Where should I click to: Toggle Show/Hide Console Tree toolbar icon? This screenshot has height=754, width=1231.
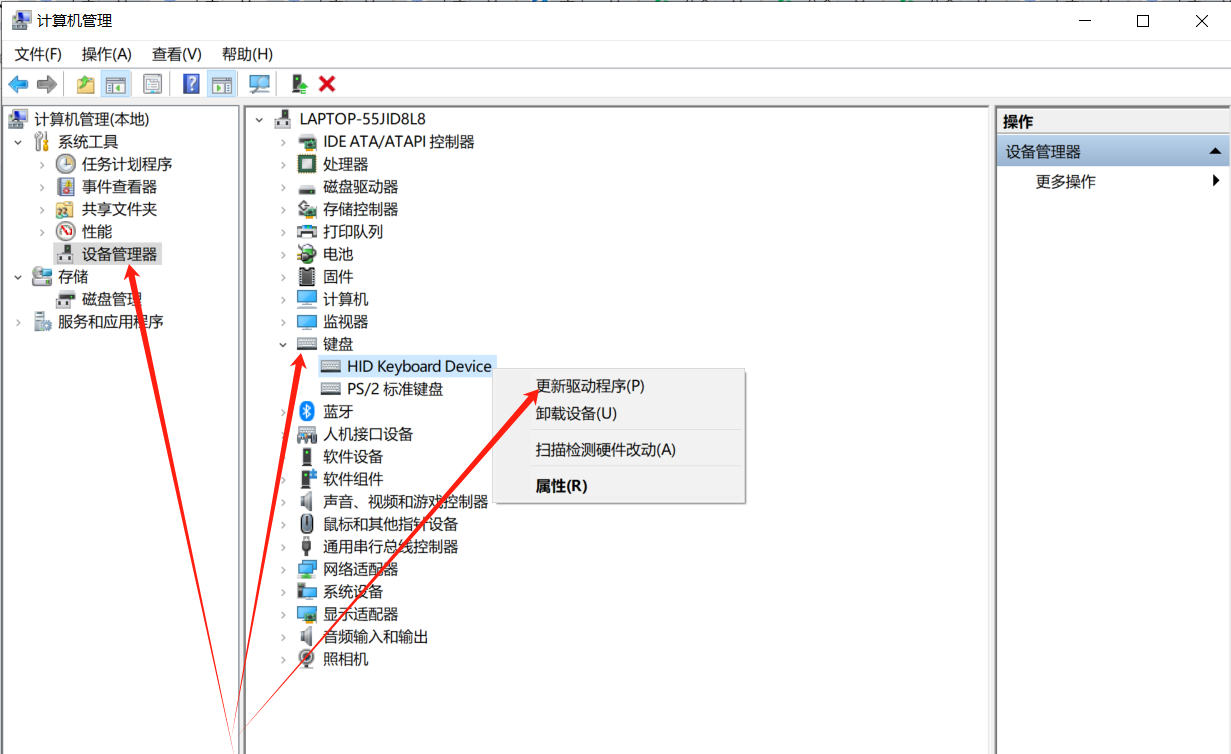tap(116, 84)
